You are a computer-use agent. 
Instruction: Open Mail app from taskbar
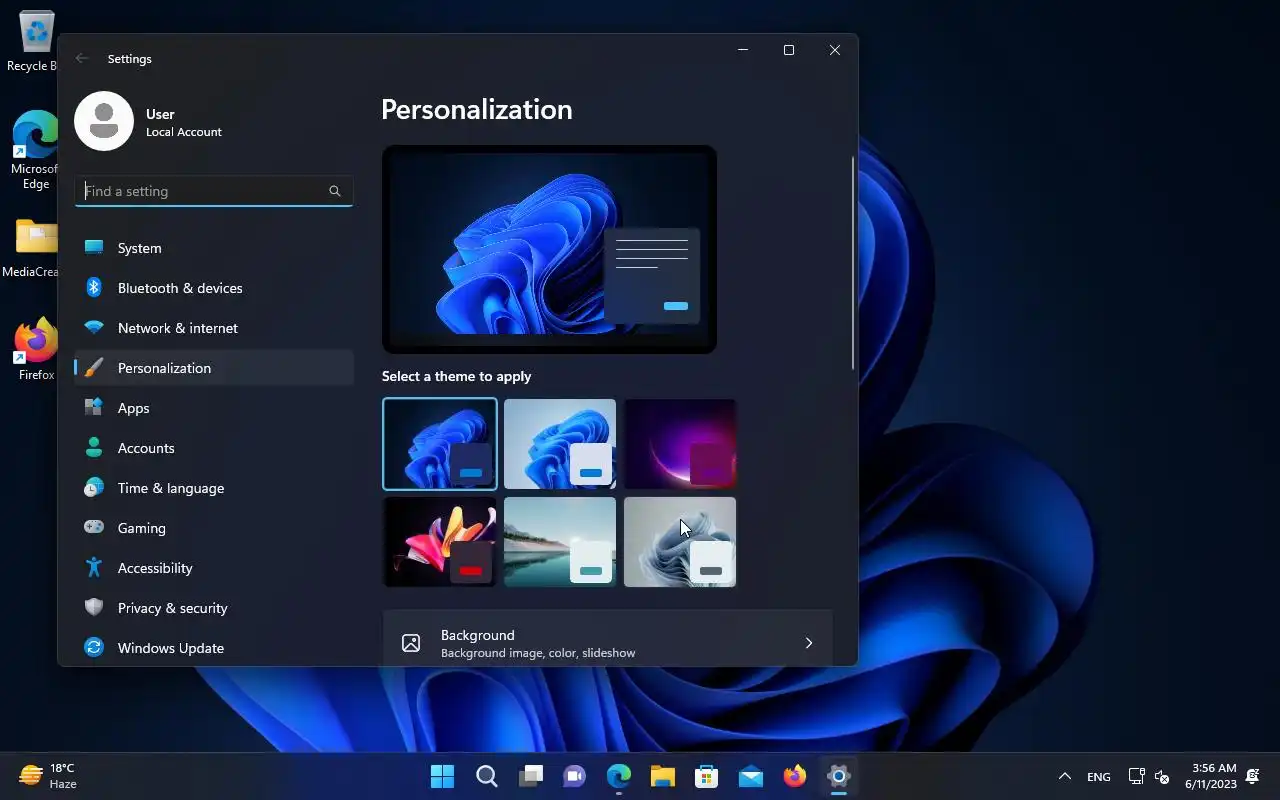[751, 776]
